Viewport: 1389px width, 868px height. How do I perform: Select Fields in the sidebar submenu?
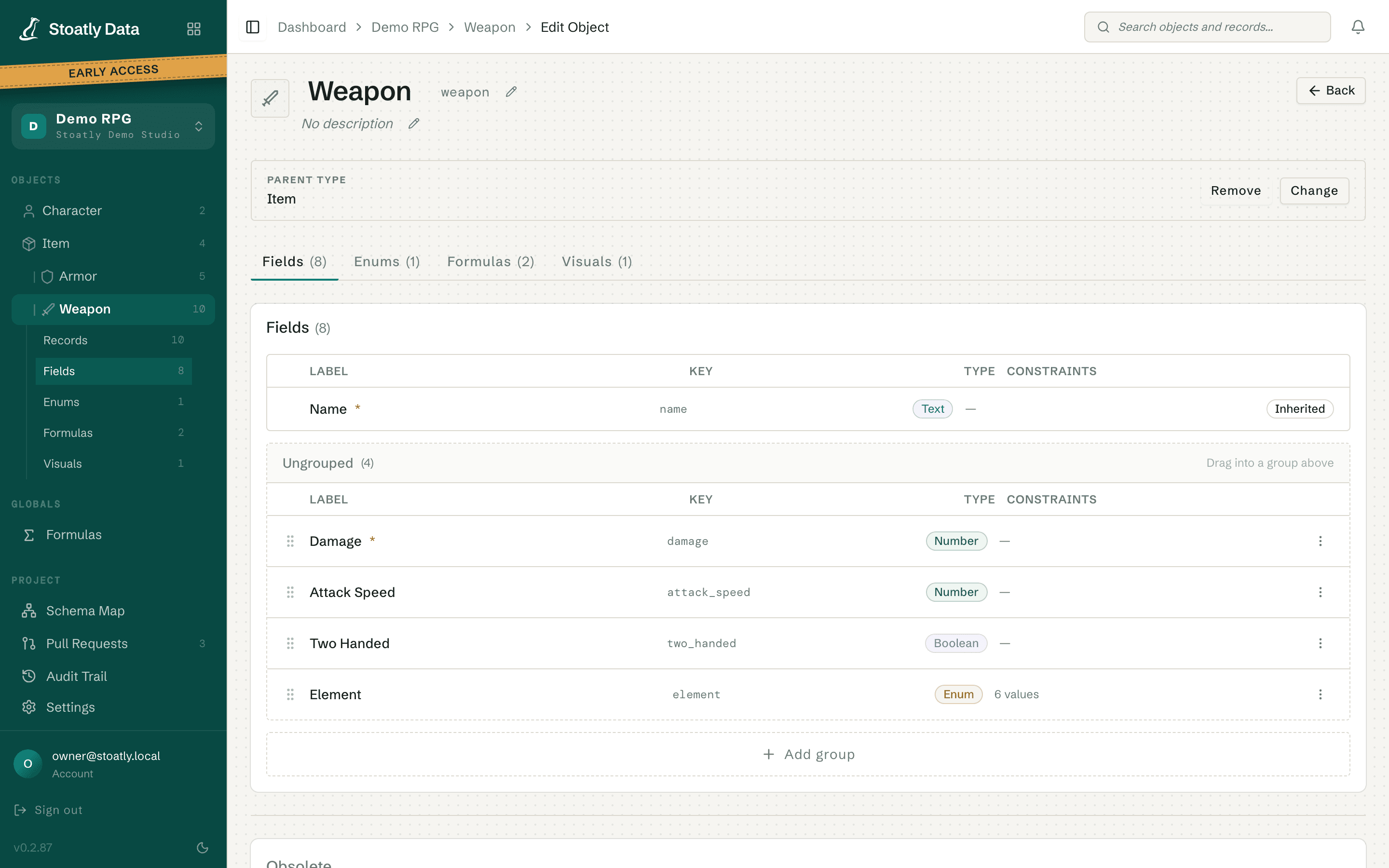tap(114, 371)
